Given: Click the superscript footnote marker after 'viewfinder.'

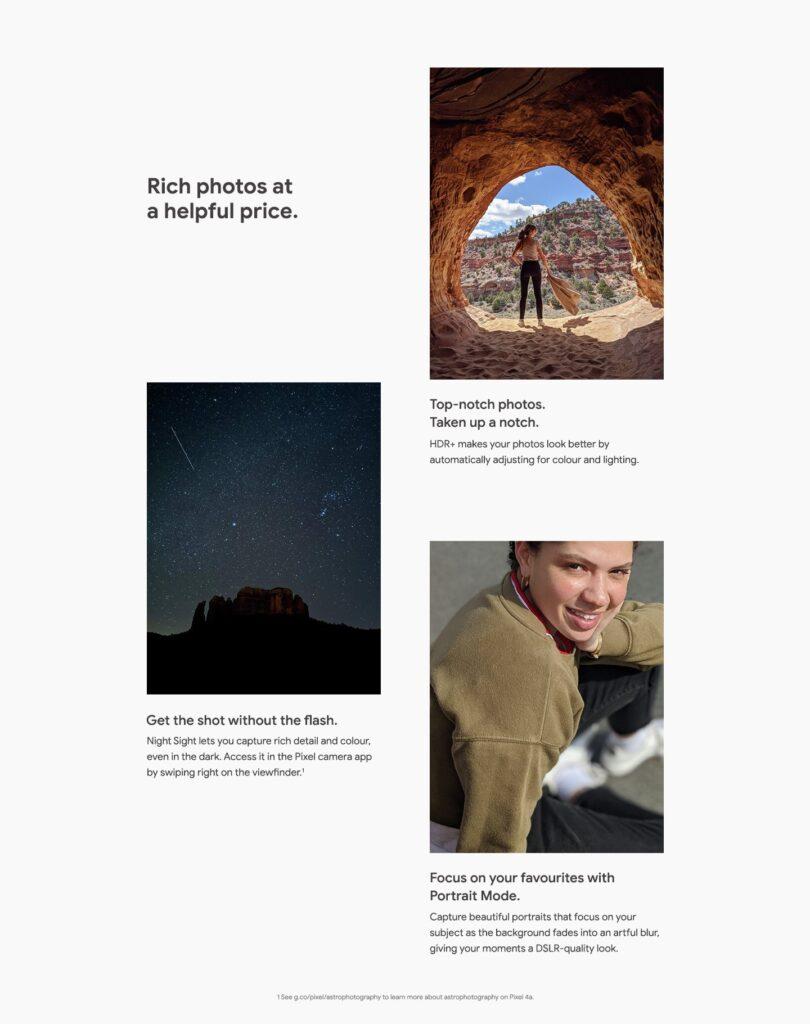Looking at the screenshot, I should 304,770.
